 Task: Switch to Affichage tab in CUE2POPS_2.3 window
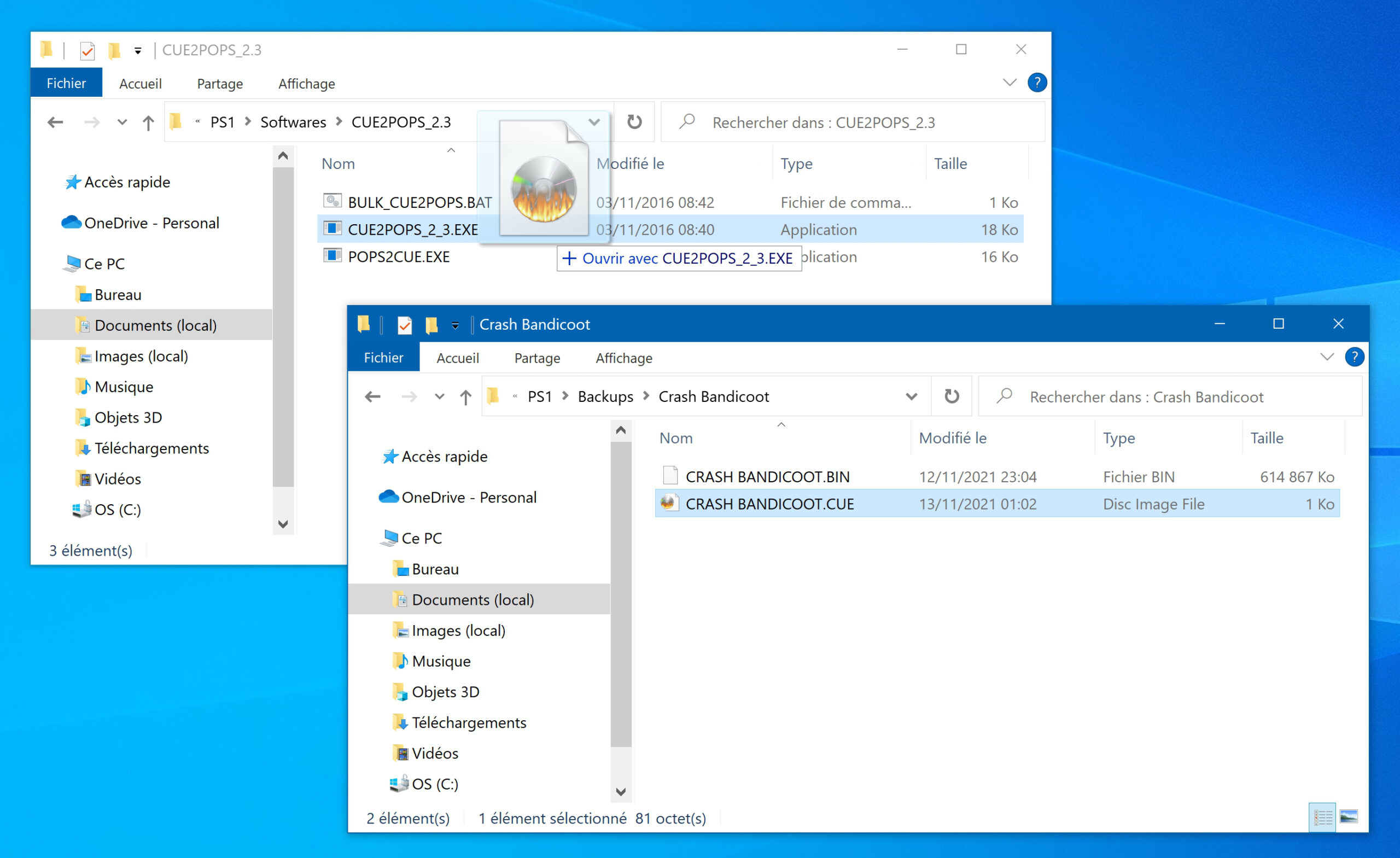pos(307,84)
